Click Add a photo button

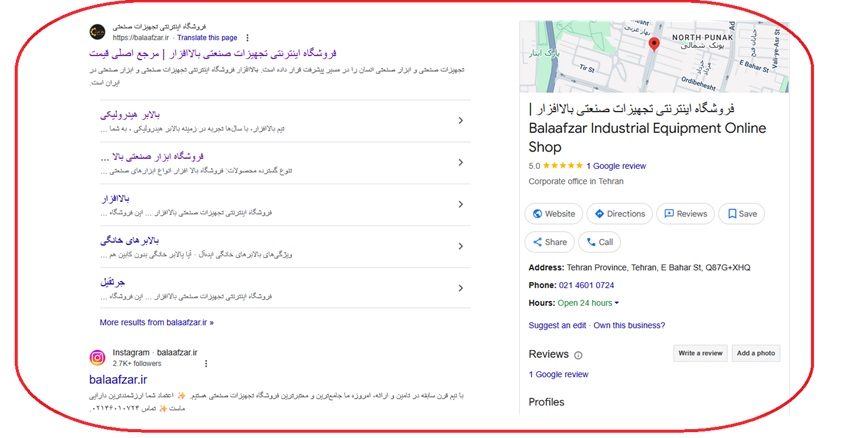(x=756, y=353)
